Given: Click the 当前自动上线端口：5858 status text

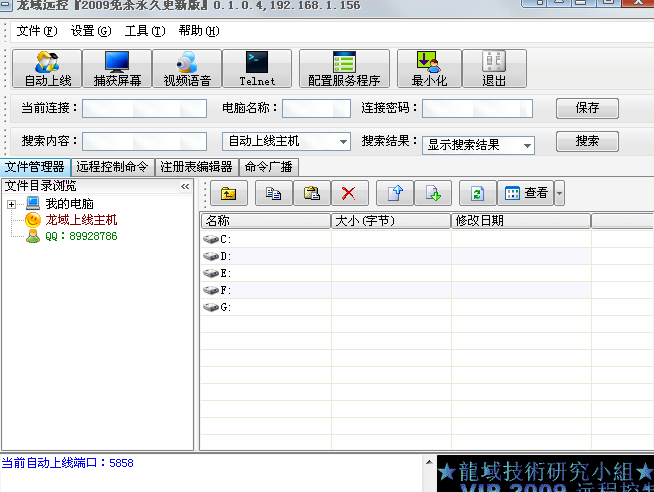Looking at the screenshot, I should 68,463.
